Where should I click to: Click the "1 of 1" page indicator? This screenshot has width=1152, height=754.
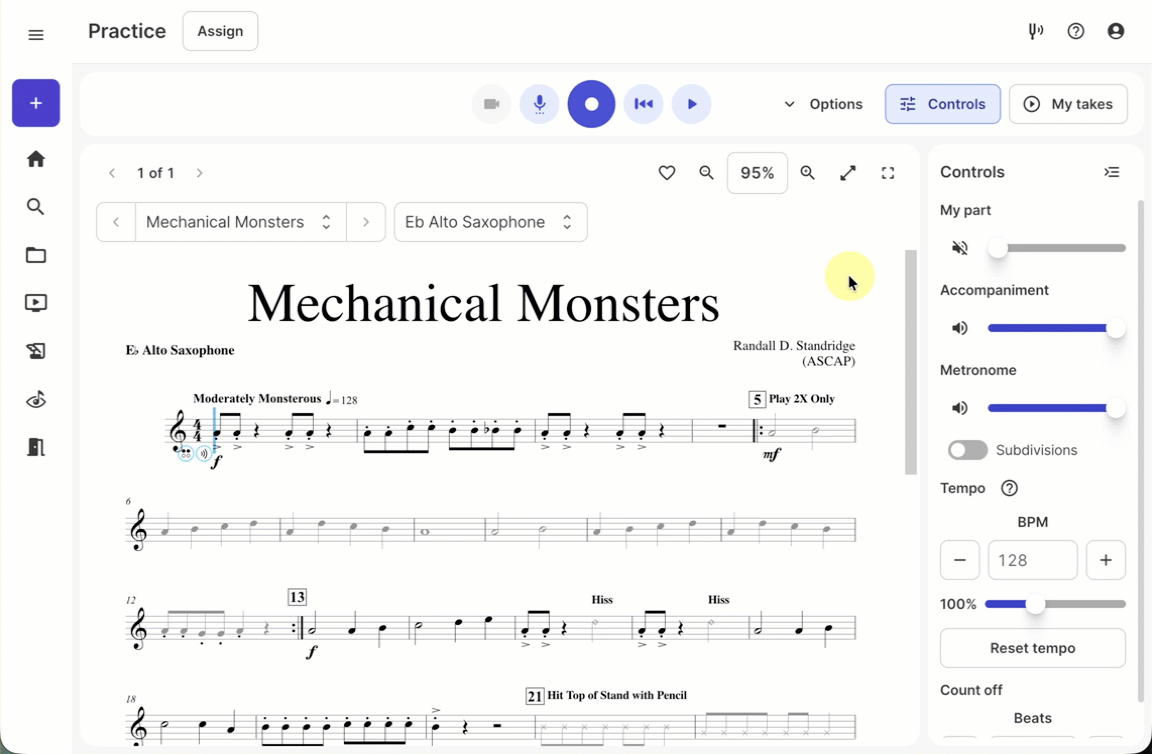(x=156, y=173)
